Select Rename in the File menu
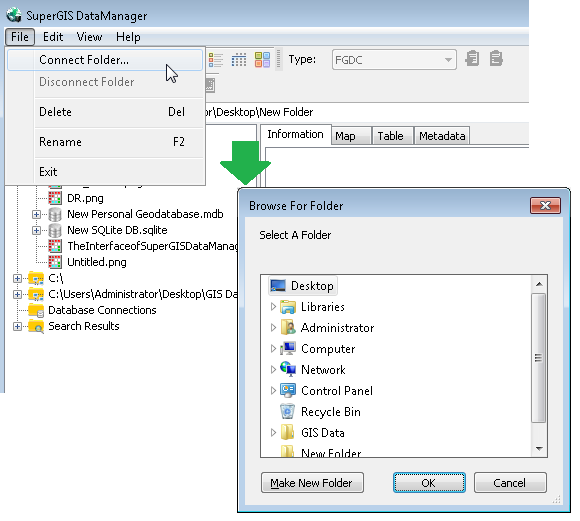 point(105,142)
